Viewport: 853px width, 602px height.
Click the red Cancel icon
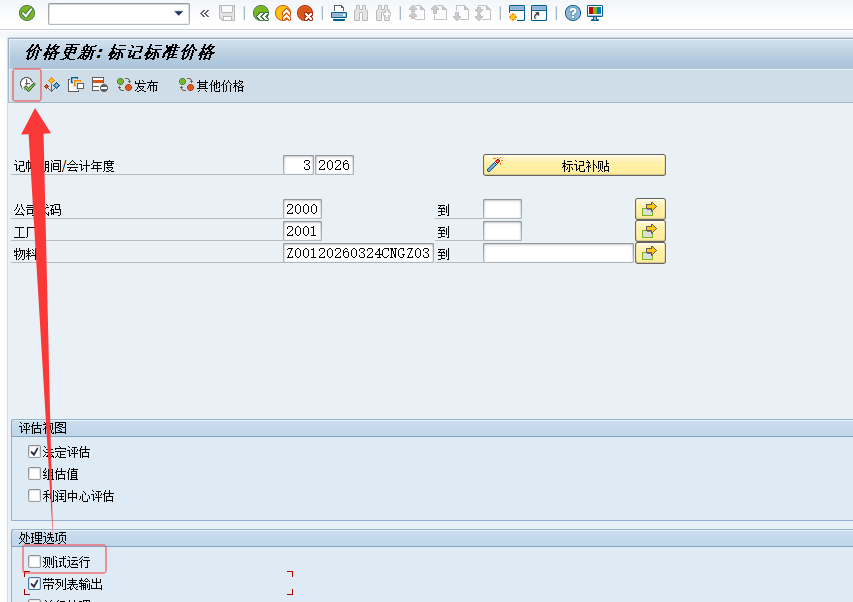305,13
